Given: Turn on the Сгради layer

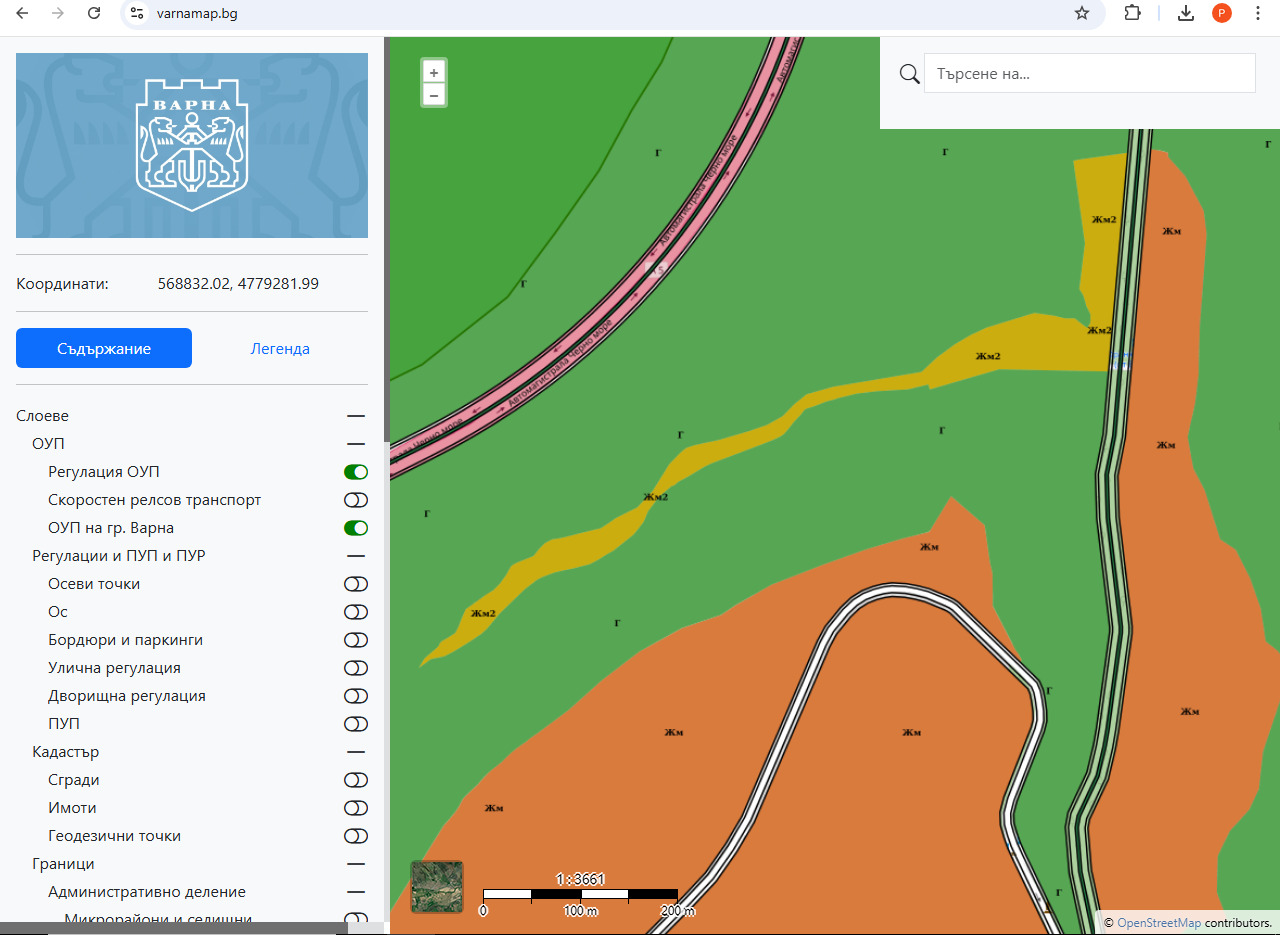Looking at the screenshot, I should [355, 780].
